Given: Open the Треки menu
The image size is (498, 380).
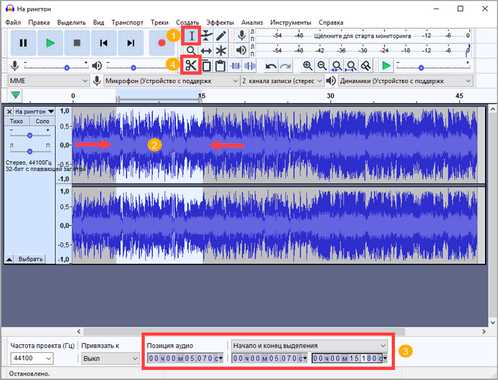Looking at the screenshot, I should [x=159, y=22].
